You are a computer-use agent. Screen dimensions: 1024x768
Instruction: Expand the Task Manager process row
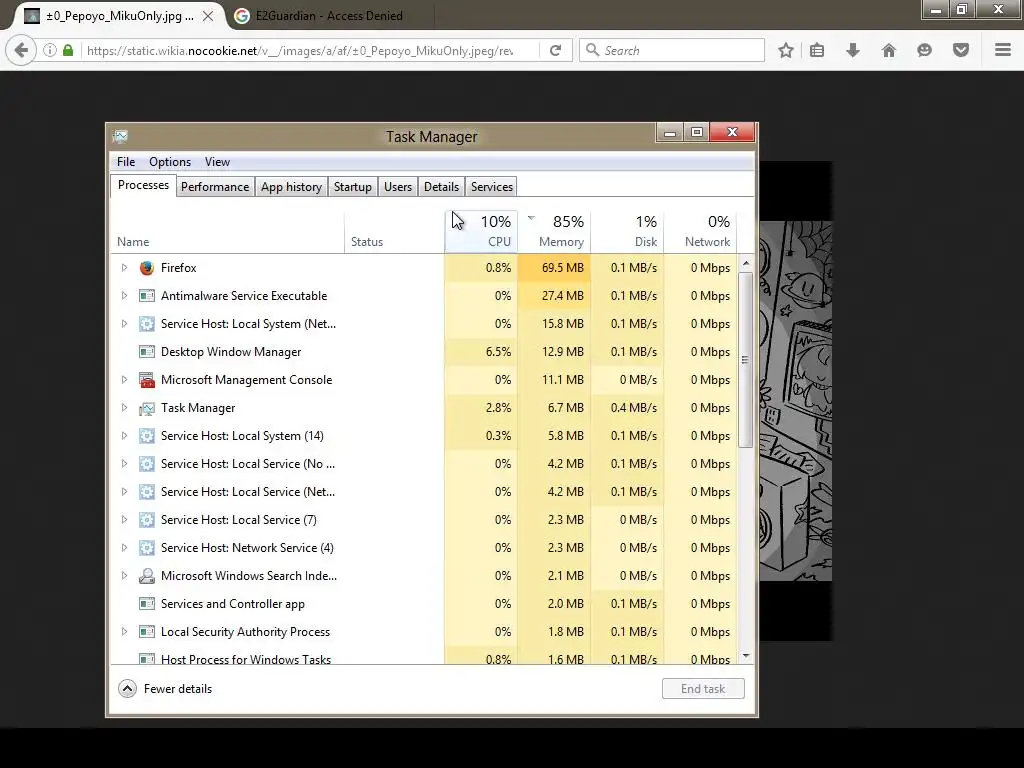click(124, 408)
